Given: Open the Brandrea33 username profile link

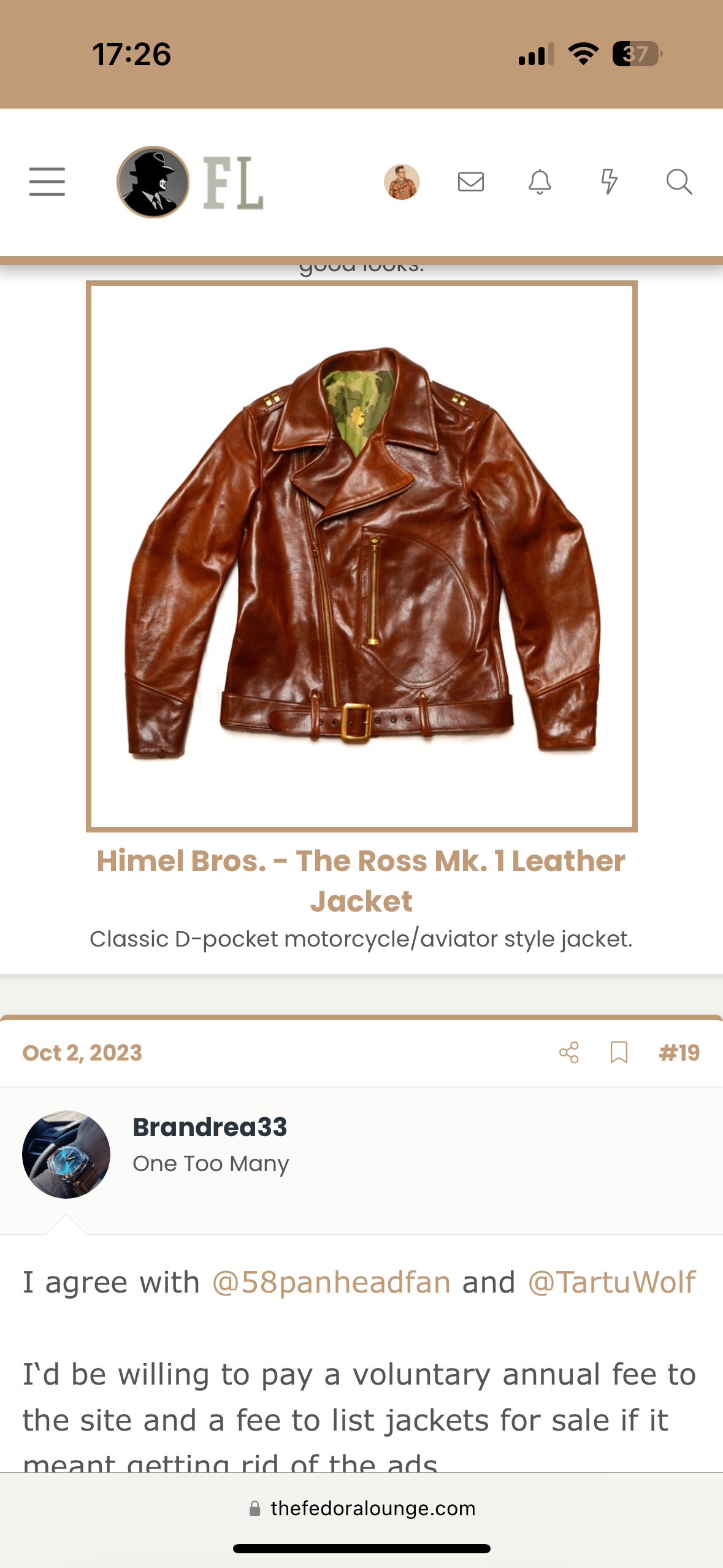Looking at the screenshot, I should point(210,1127).
